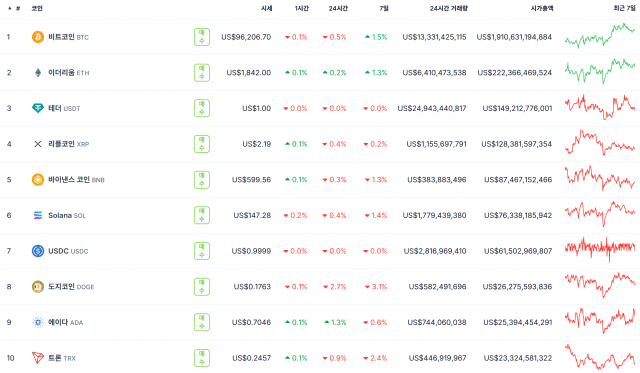The image size is (640, 373).
Task: Click the XRP coin icon
Action: (x=38, y=144)
